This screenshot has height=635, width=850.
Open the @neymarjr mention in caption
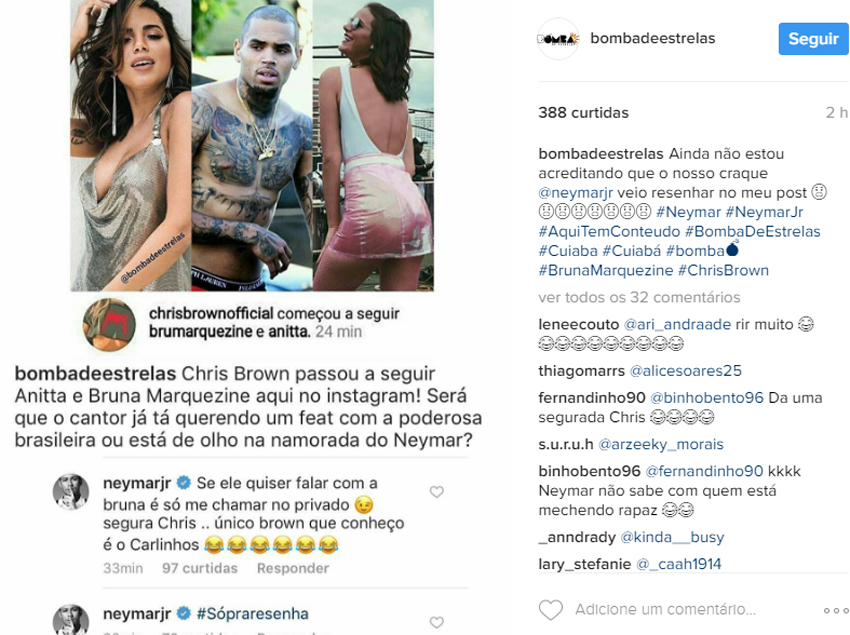coord(575,193)
